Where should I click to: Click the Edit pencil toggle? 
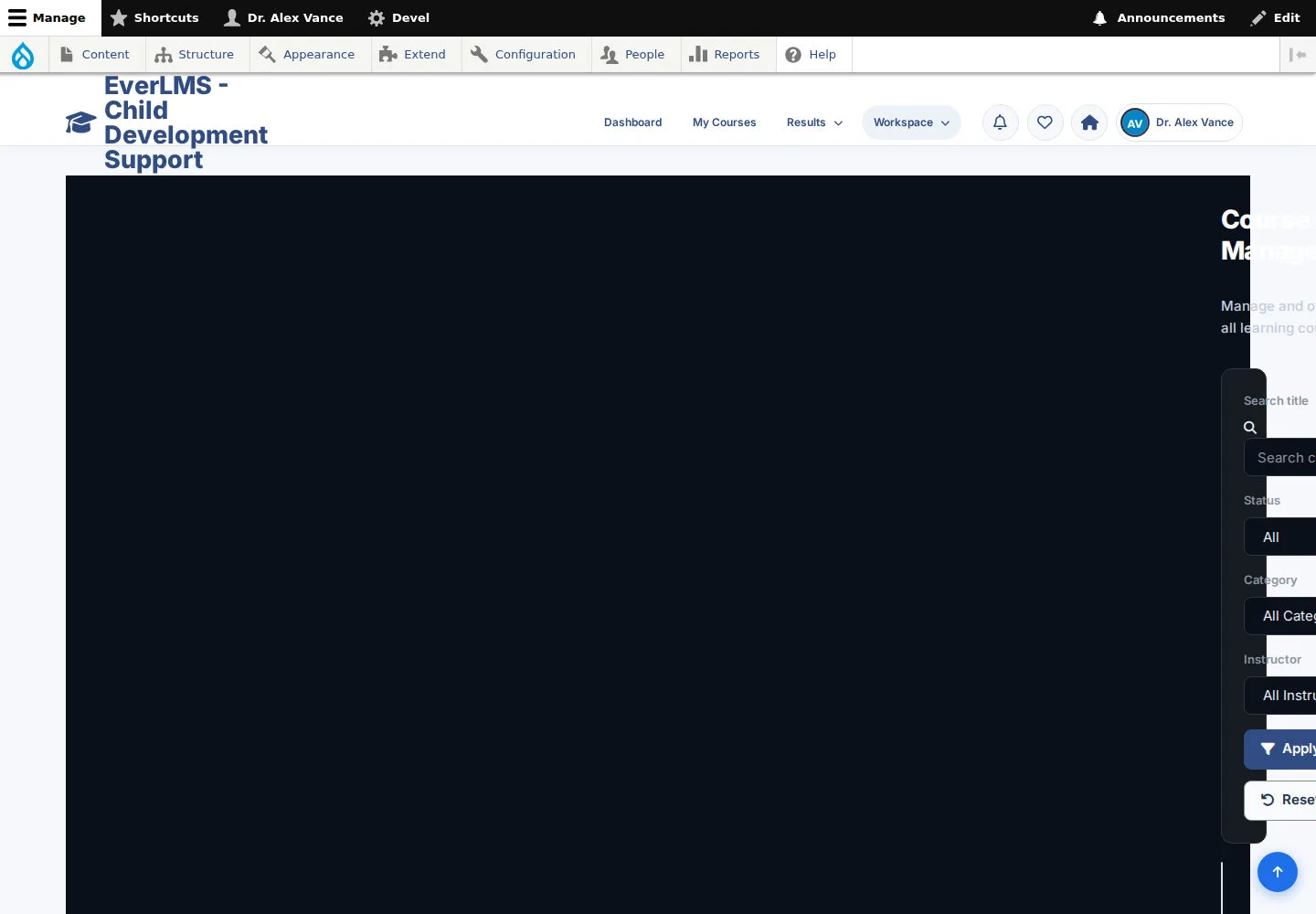(1277, 18)
